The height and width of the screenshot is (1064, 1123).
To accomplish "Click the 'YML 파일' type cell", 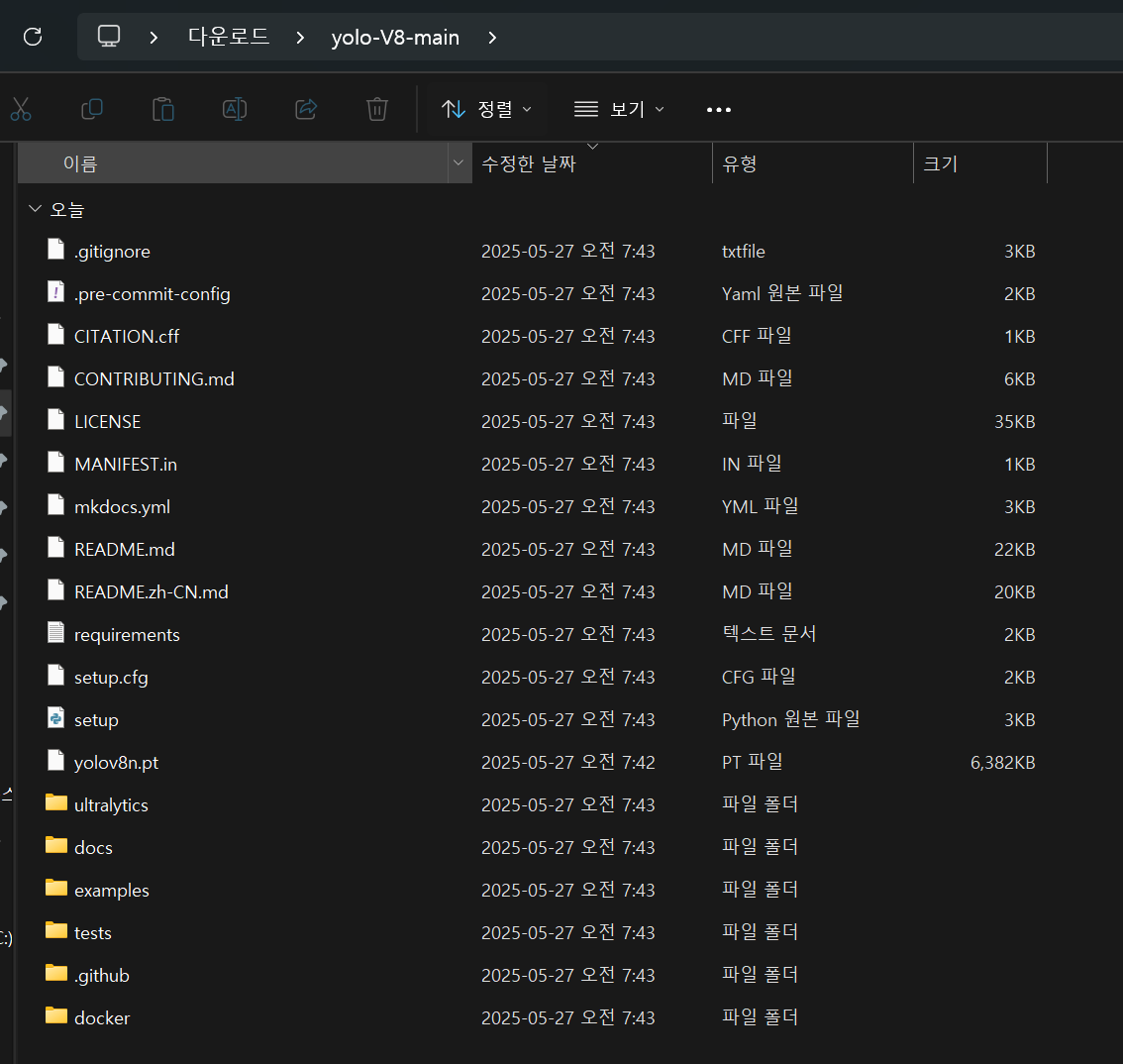I will coord(760,506).
